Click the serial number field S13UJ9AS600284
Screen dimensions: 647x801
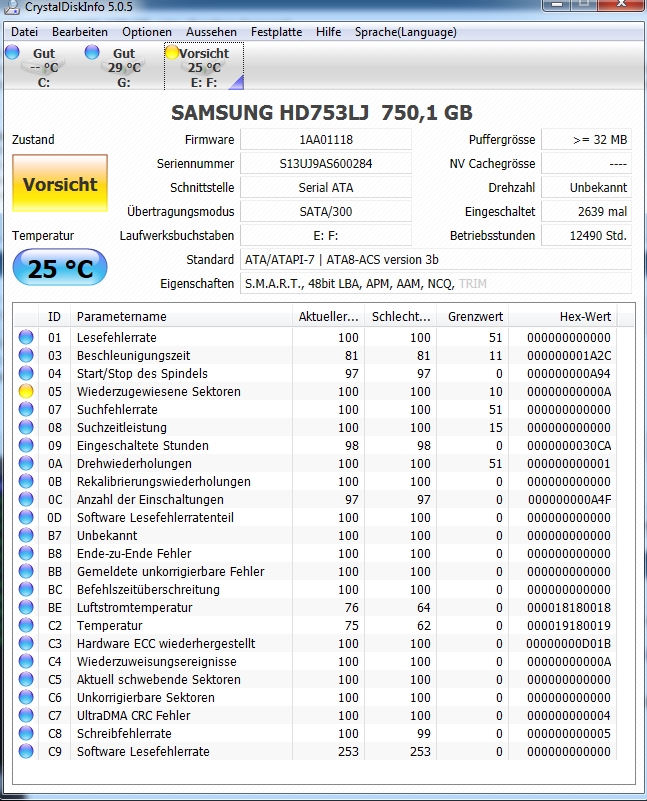pyautogui.click(x=326, y=163)
